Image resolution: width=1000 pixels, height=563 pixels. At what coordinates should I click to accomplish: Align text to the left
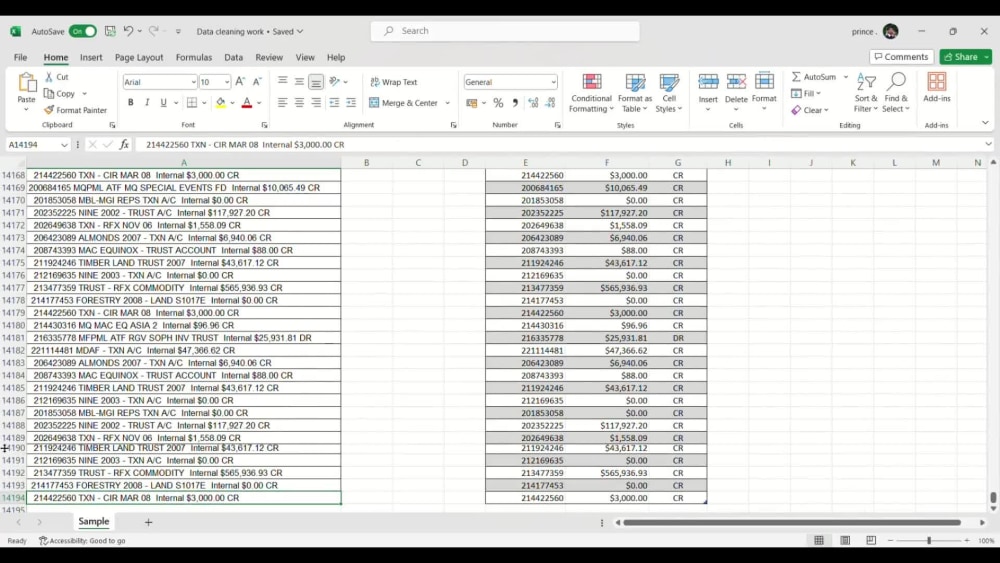pos(283,103)
